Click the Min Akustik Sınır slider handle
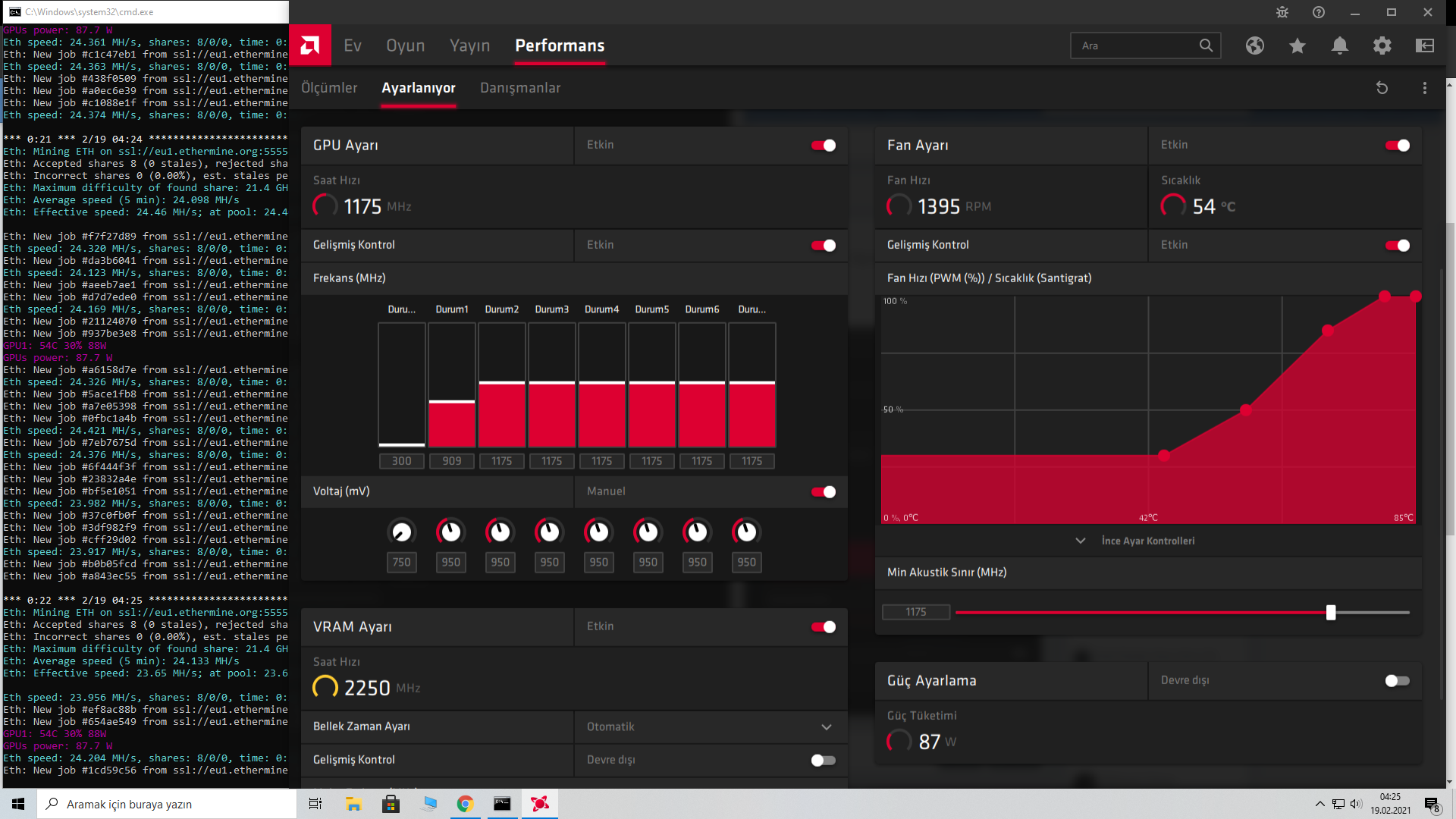 coord(1331,613)
